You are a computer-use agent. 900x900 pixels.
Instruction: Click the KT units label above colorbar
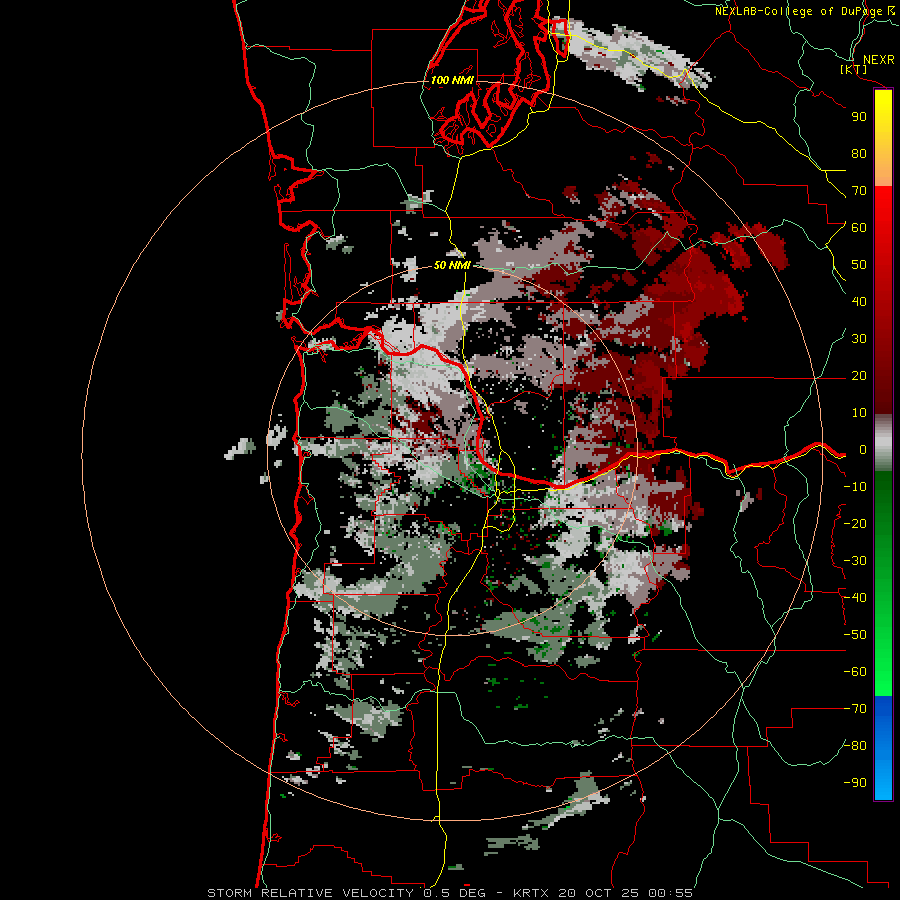(x=854, y=69)
